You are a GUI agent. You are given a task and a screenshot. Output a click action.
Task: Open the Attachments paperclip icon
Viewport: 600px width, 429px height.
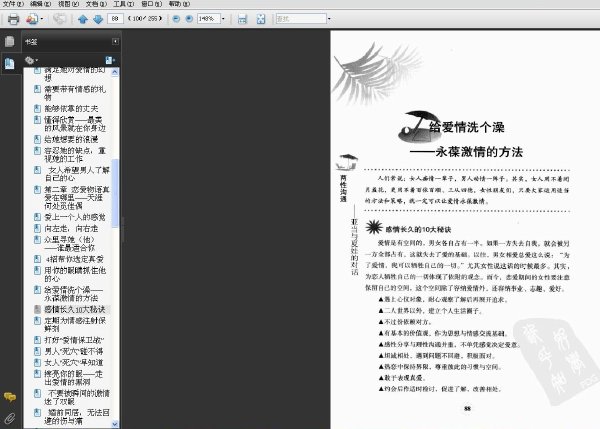point(10,418)
